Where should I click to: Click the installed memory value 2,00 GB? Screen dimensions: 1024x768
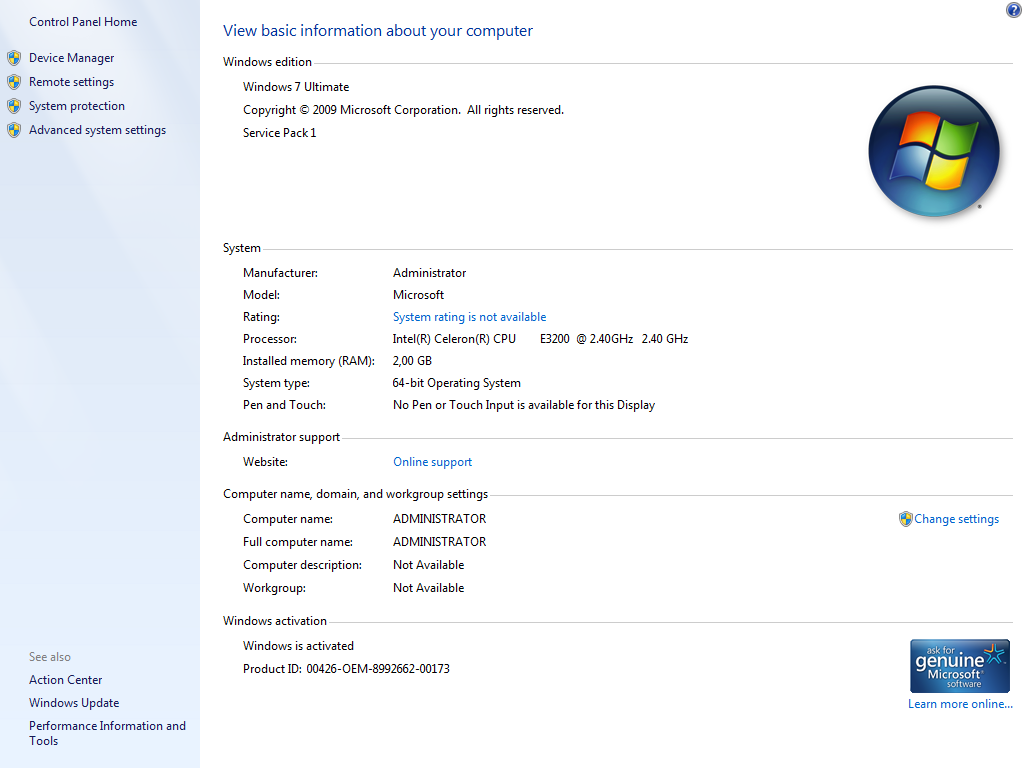pos(412,361)
